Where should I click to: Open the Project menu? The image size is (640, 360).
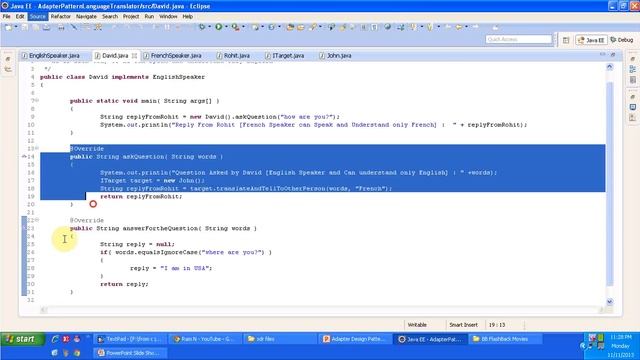click(x=131, y=16)
